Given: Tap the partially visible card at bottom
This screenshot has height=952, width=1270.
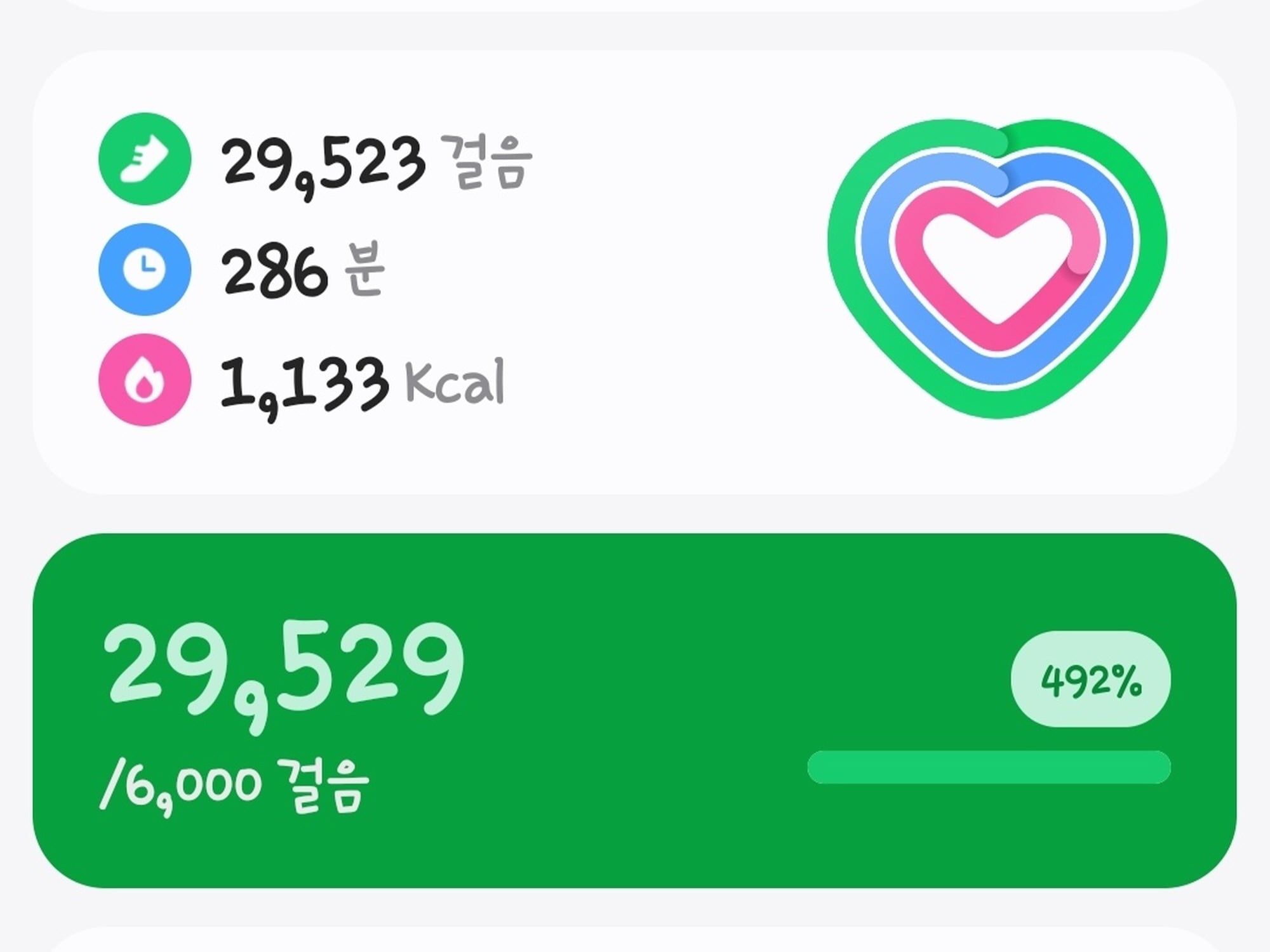Looking at the screenshot, I should (634, 939).
